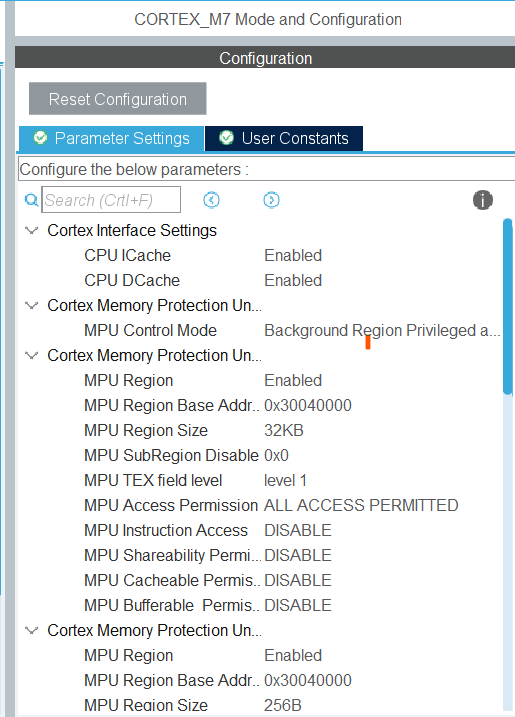This screenshot has width=515, height=717.
Task: Change CPU DCache Enabled value
Action: [293, 280]
